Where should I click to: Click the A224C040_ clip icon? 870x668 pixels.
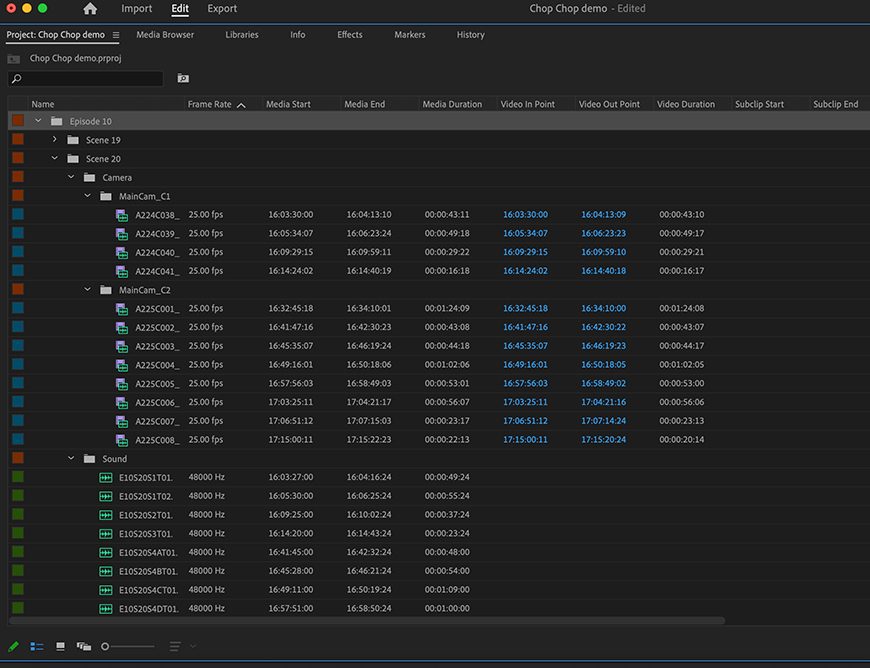coord(122,253)
